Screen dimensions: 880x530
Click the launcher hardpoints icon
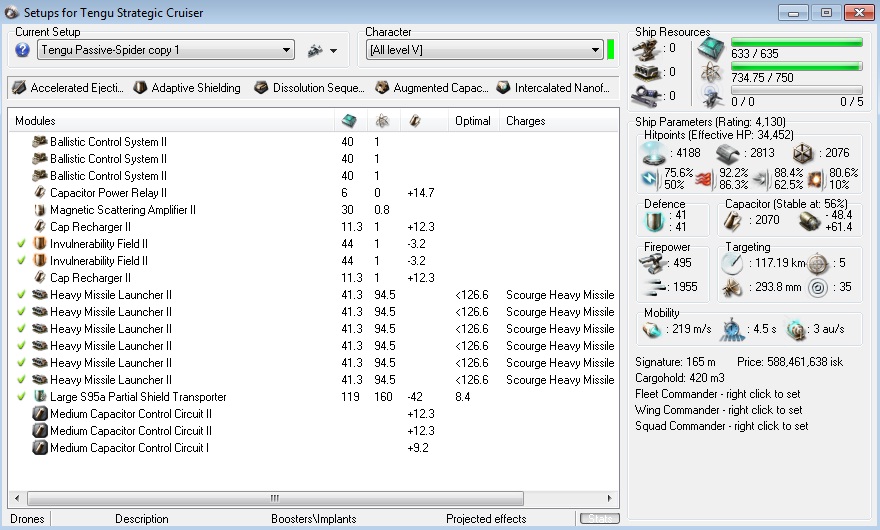(646, 73)
